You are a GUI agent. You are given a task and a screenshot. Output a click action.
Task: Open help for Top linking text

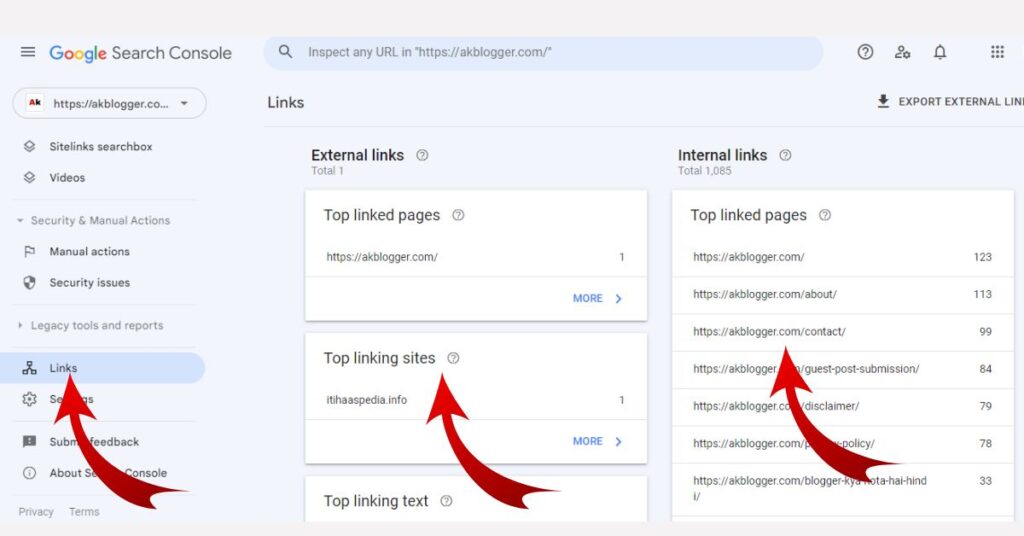click(446, 501)
